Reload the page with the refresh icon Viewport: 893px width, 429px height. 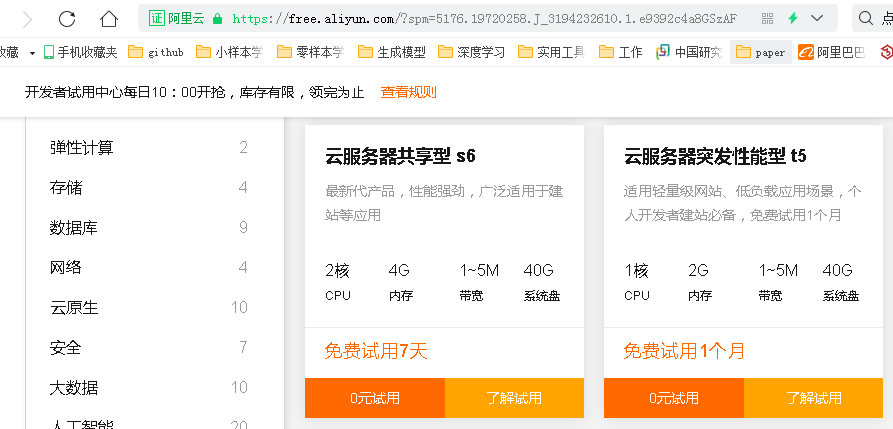click(67, 19)
